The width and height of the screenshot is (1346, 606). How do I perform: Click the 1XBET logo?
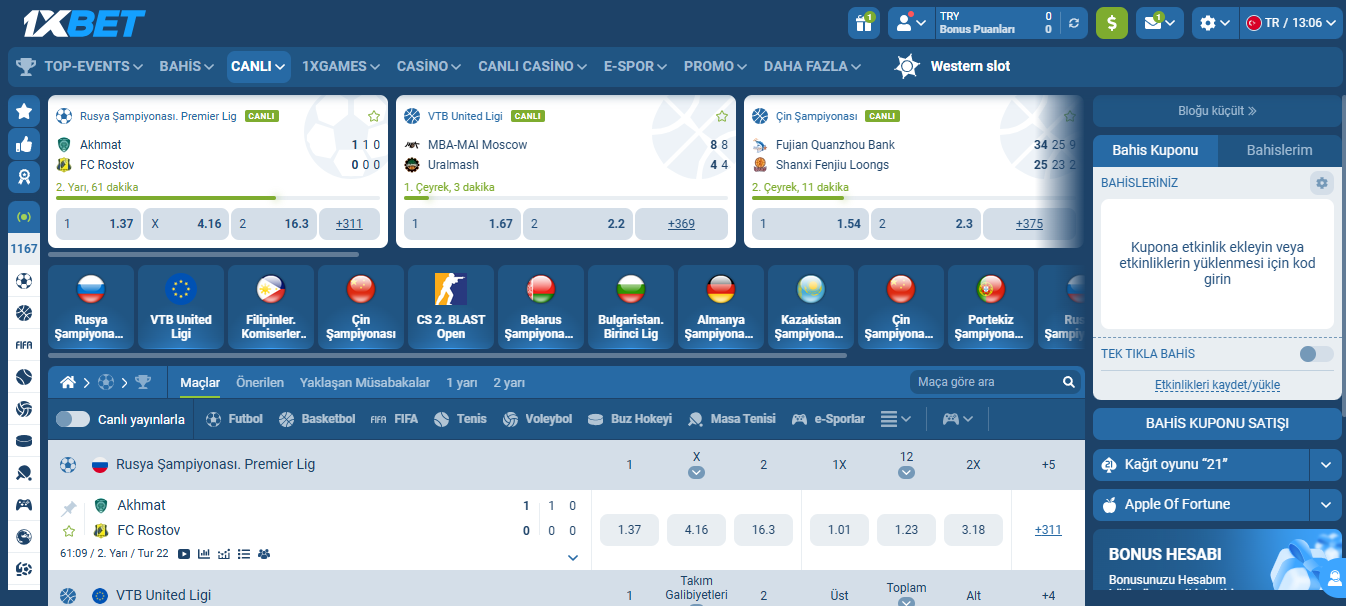pyautogui.click(x=84, y=23)
